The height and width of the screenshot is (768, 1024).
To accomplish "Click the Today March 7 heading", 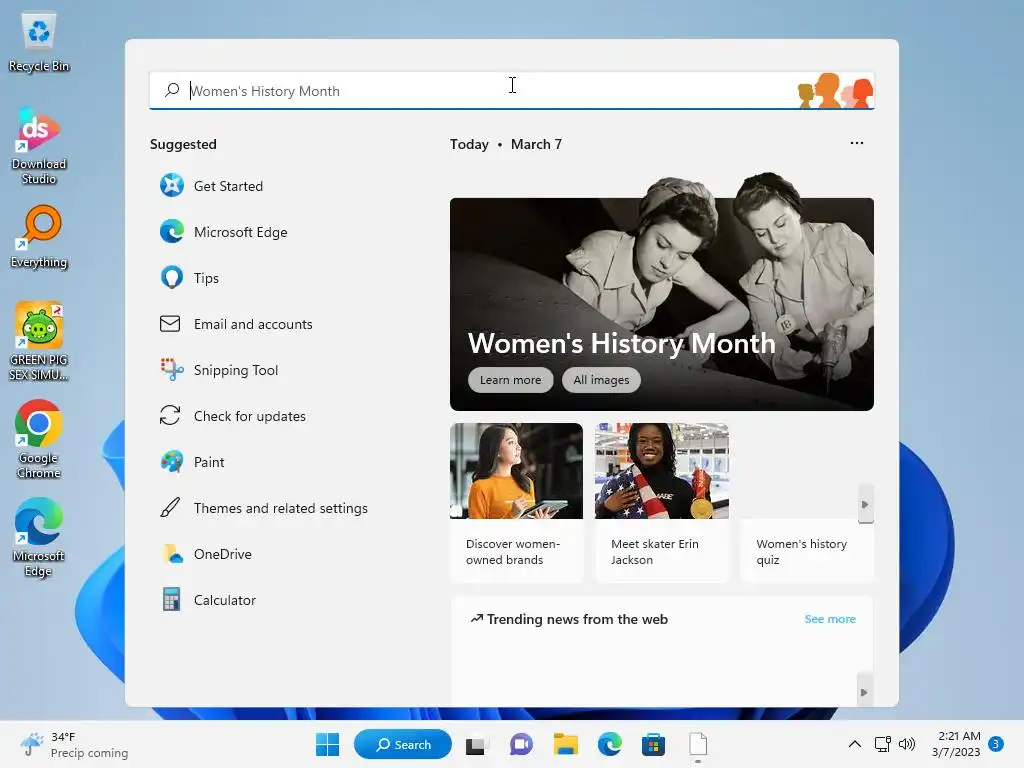I will [x=505, y=144].
